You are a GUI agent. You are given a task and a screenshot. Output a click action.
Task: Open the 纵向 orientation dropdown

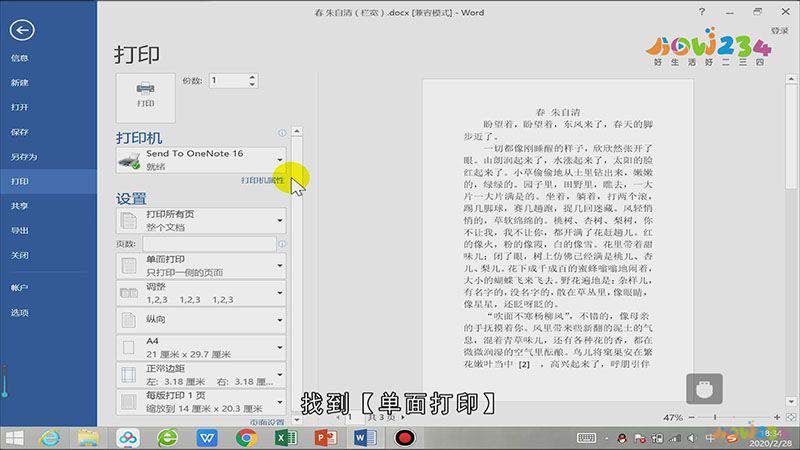[201, 320]
